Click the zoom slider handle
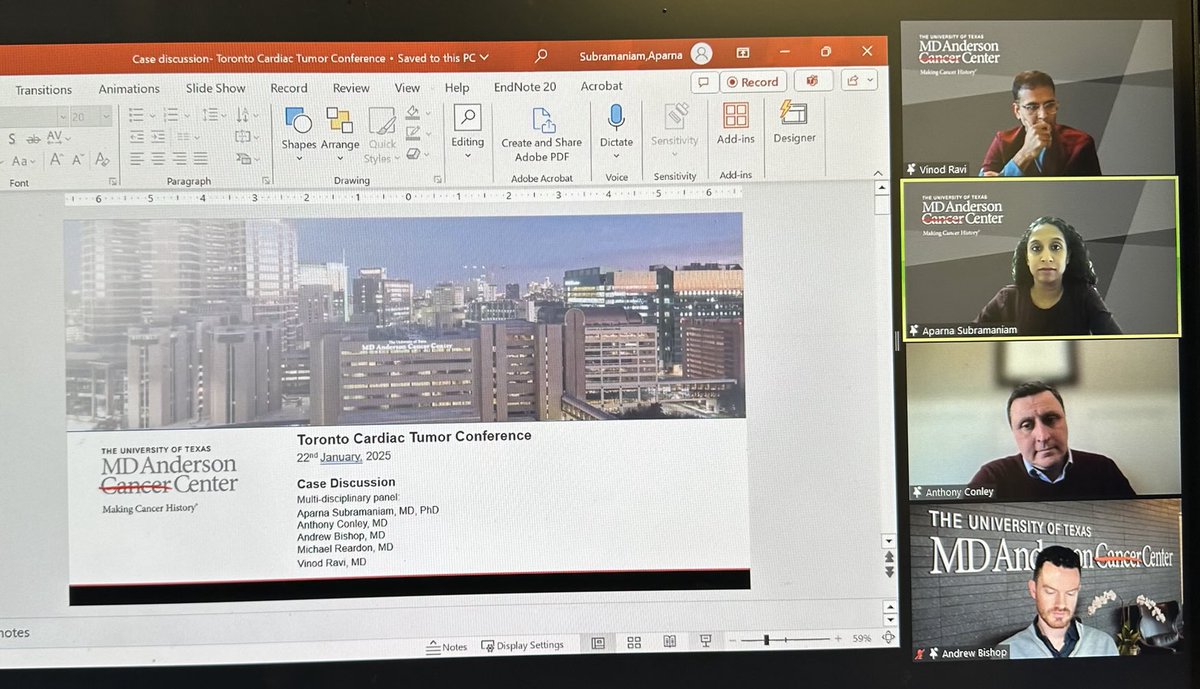Image resolution: width=1200 pixels, height=689 pixels. (x=767, y=639)
